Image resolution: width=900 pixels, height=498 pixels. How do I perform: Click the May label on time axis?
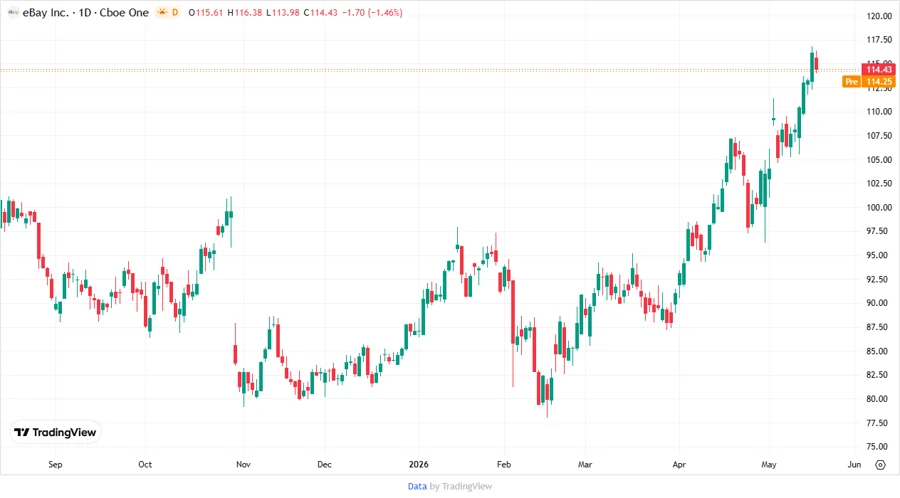click(769, 464)
